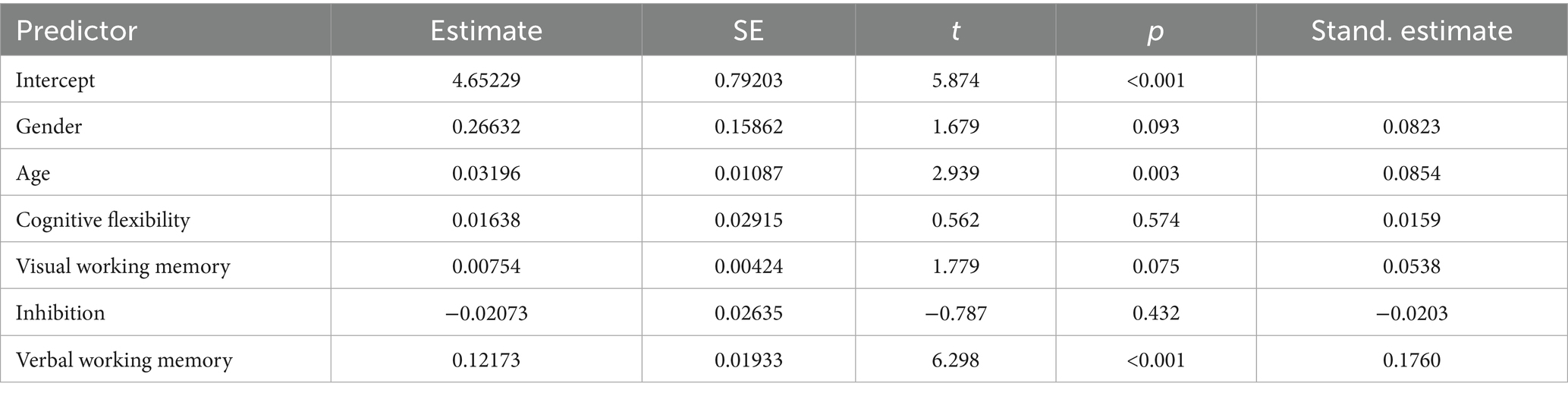Select the SE column header
Screen dimensions: 1568x396
click(748, 30)
